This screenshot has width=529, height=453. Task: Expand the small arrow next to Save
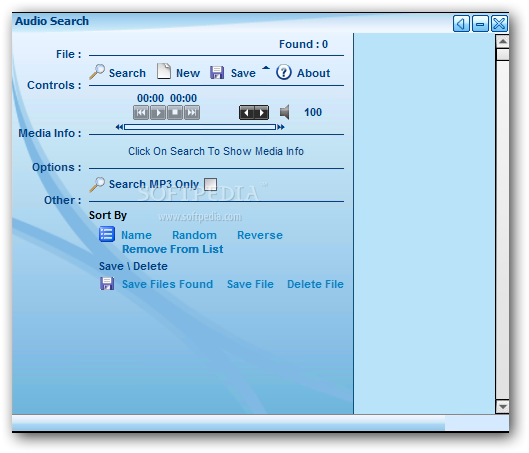coord(266,68)
